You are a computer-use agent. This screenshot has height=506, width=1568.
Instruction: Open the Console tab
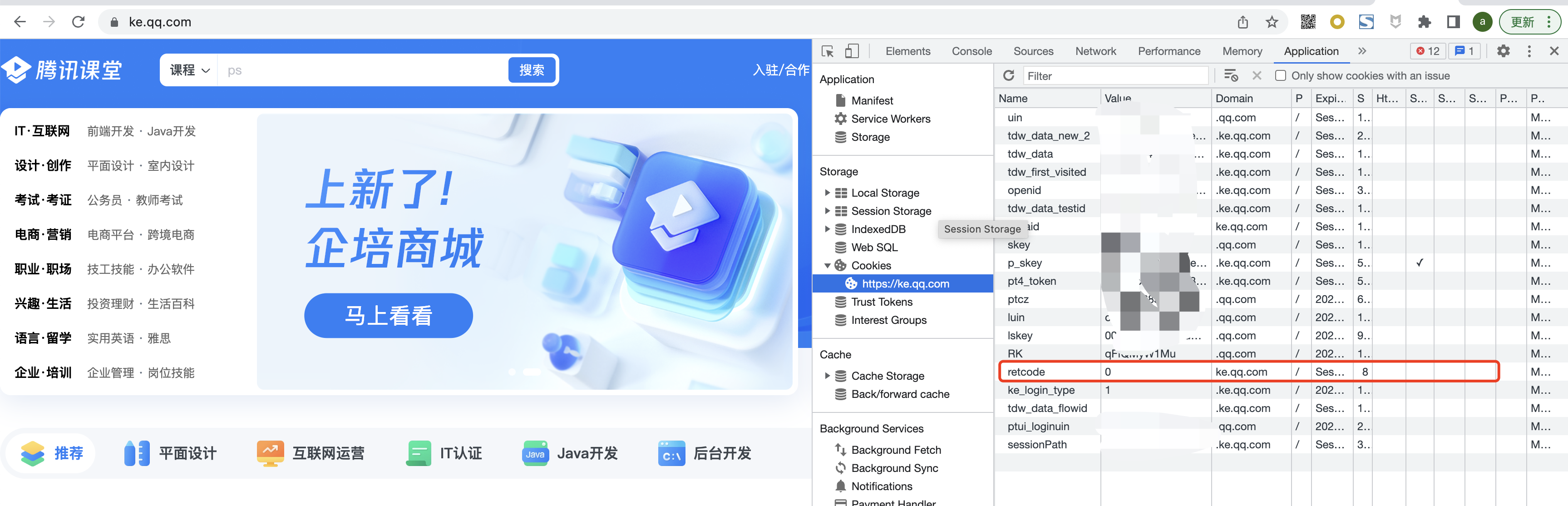click(x=971, y=52)
